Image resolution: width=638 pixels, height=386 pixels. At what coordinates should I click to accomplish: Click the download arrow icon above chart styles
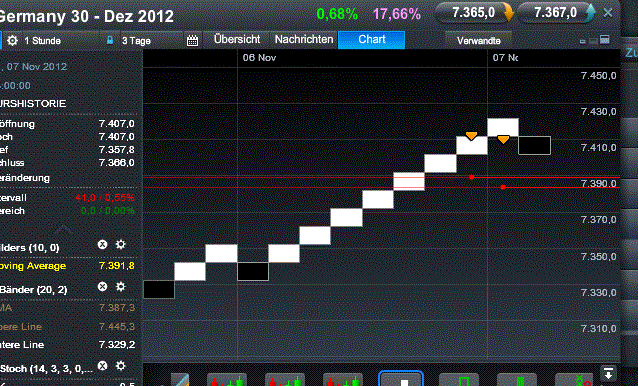[608, 373]
